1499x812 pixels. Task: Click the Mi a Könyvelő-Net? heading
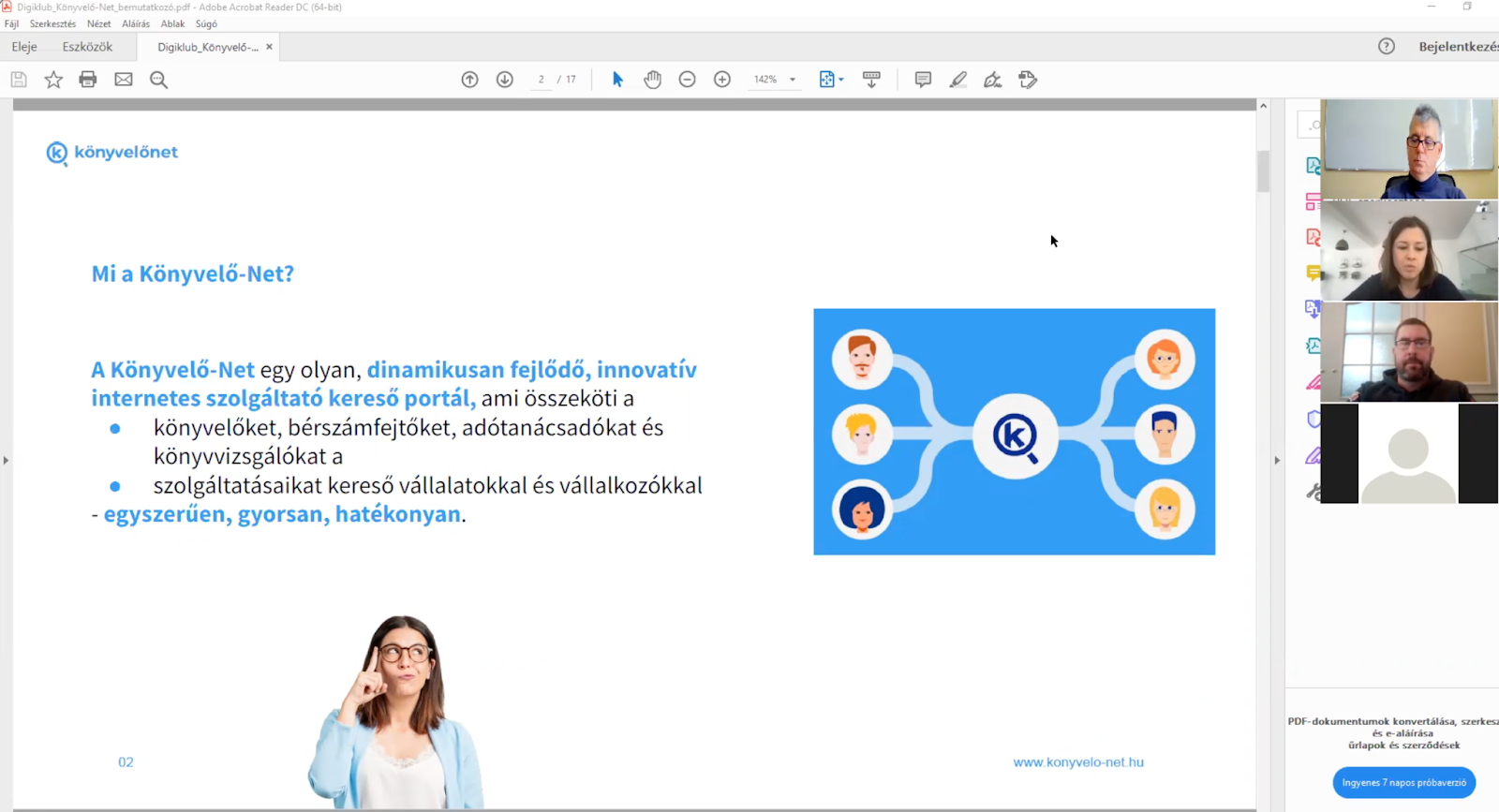click(192, 273)
